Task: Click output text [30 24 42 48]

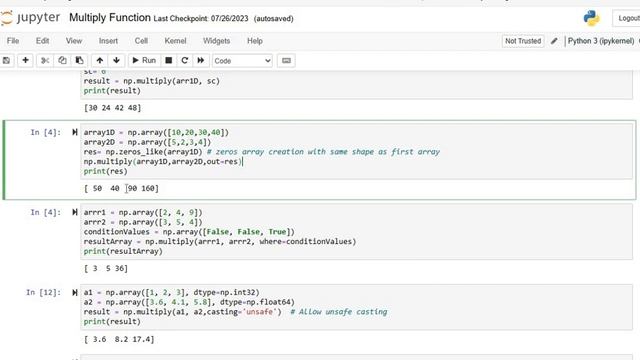Action: (113, 108)
